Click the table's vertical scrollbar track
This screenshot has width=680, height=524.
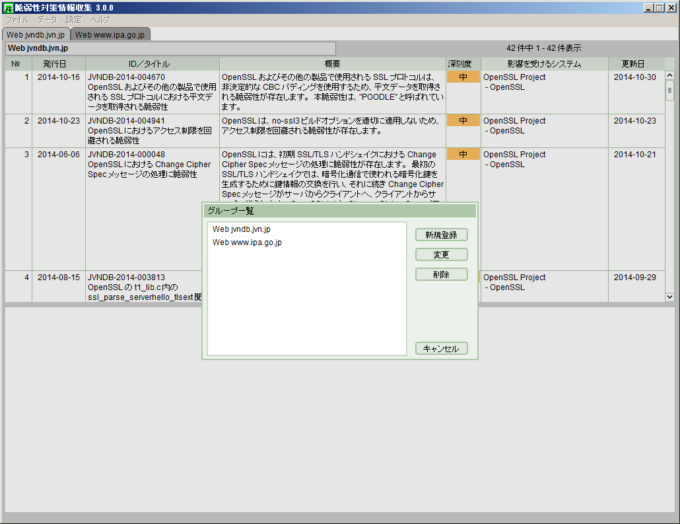[669, 200]
